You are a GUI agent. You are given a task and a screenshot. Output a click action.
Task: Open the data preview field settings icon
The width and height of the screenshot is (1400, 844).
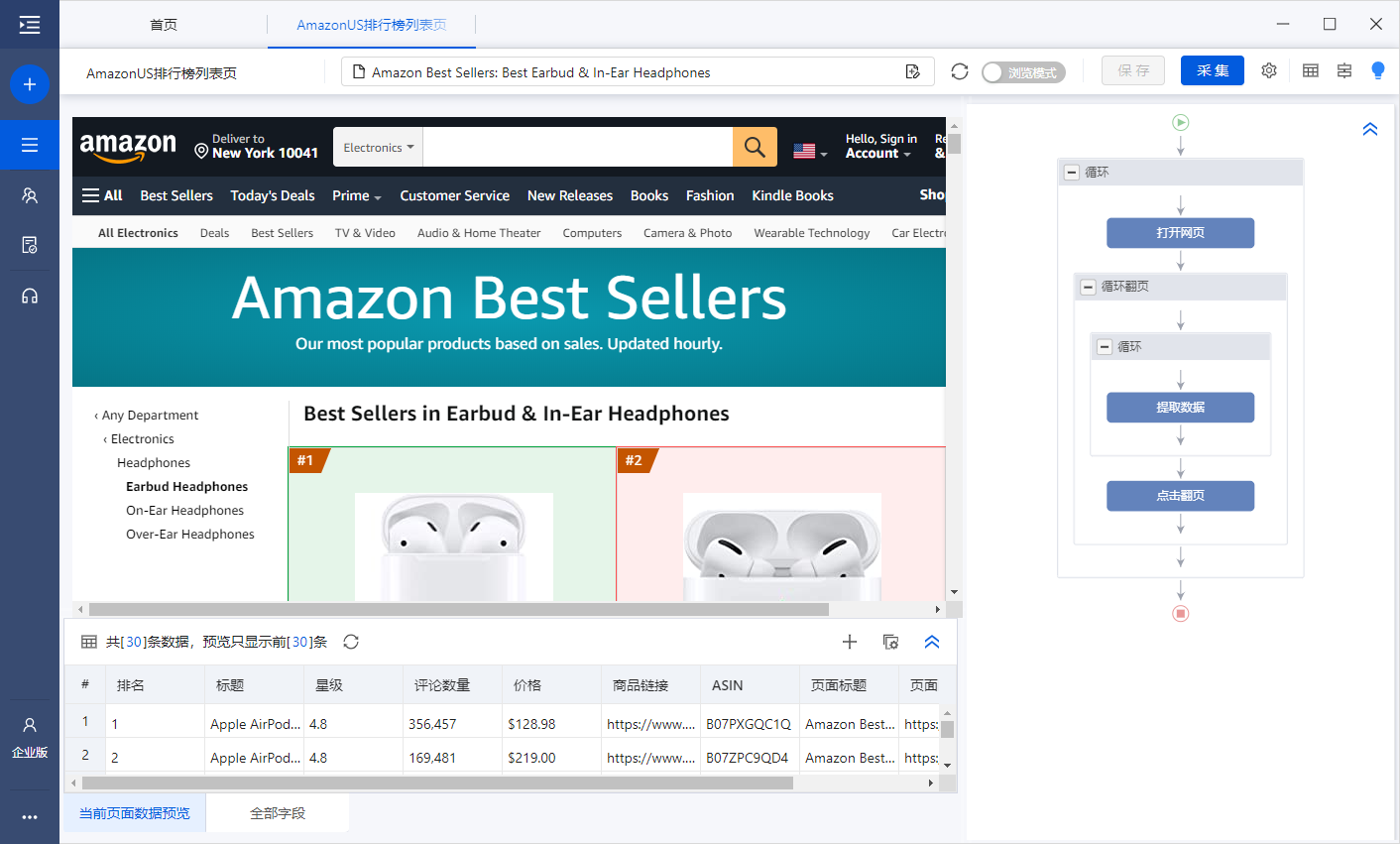pos(891,642)
